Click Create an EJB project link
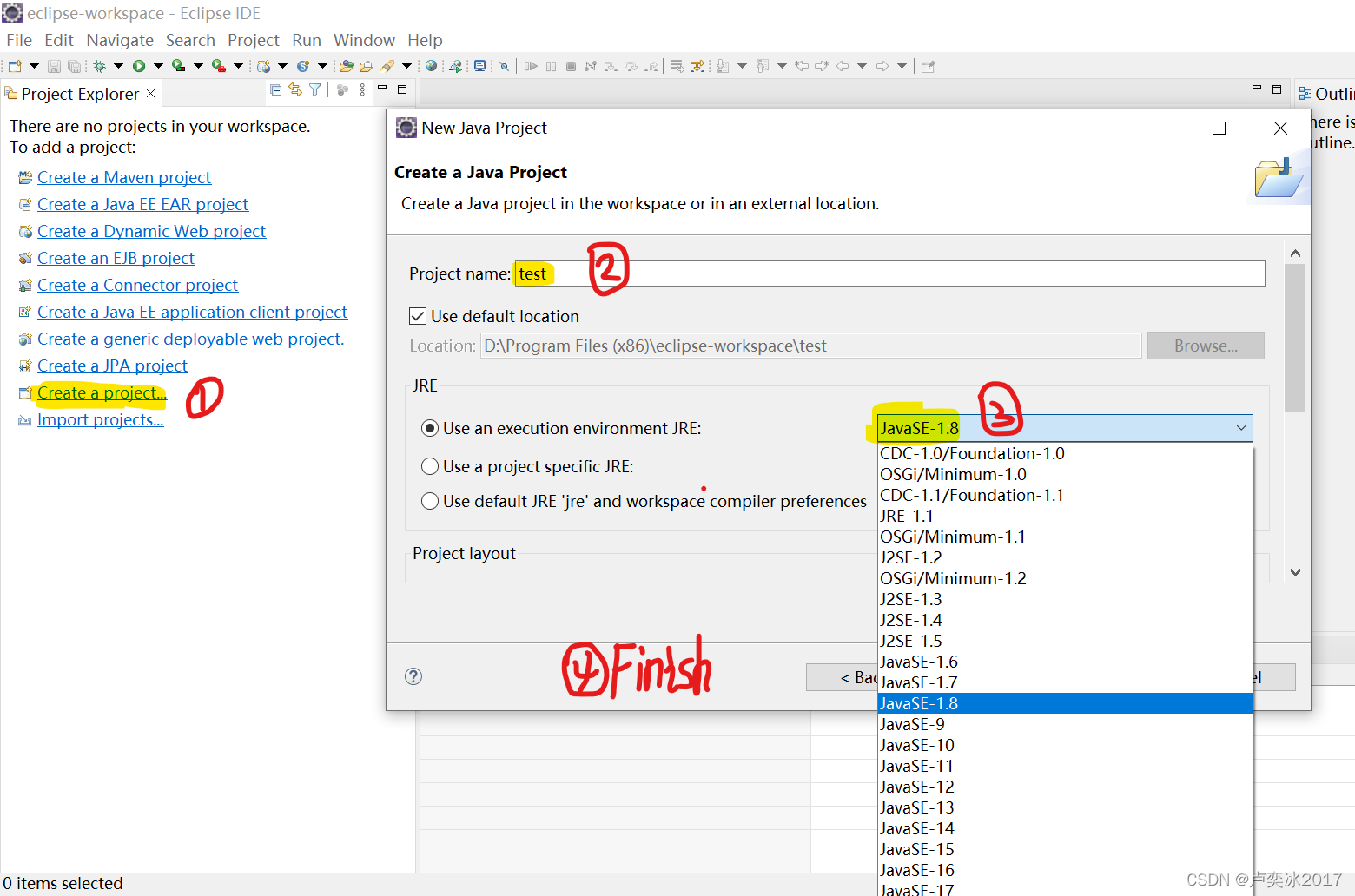The height and width of the screenshot is (896, 1355). coord(116,258)
